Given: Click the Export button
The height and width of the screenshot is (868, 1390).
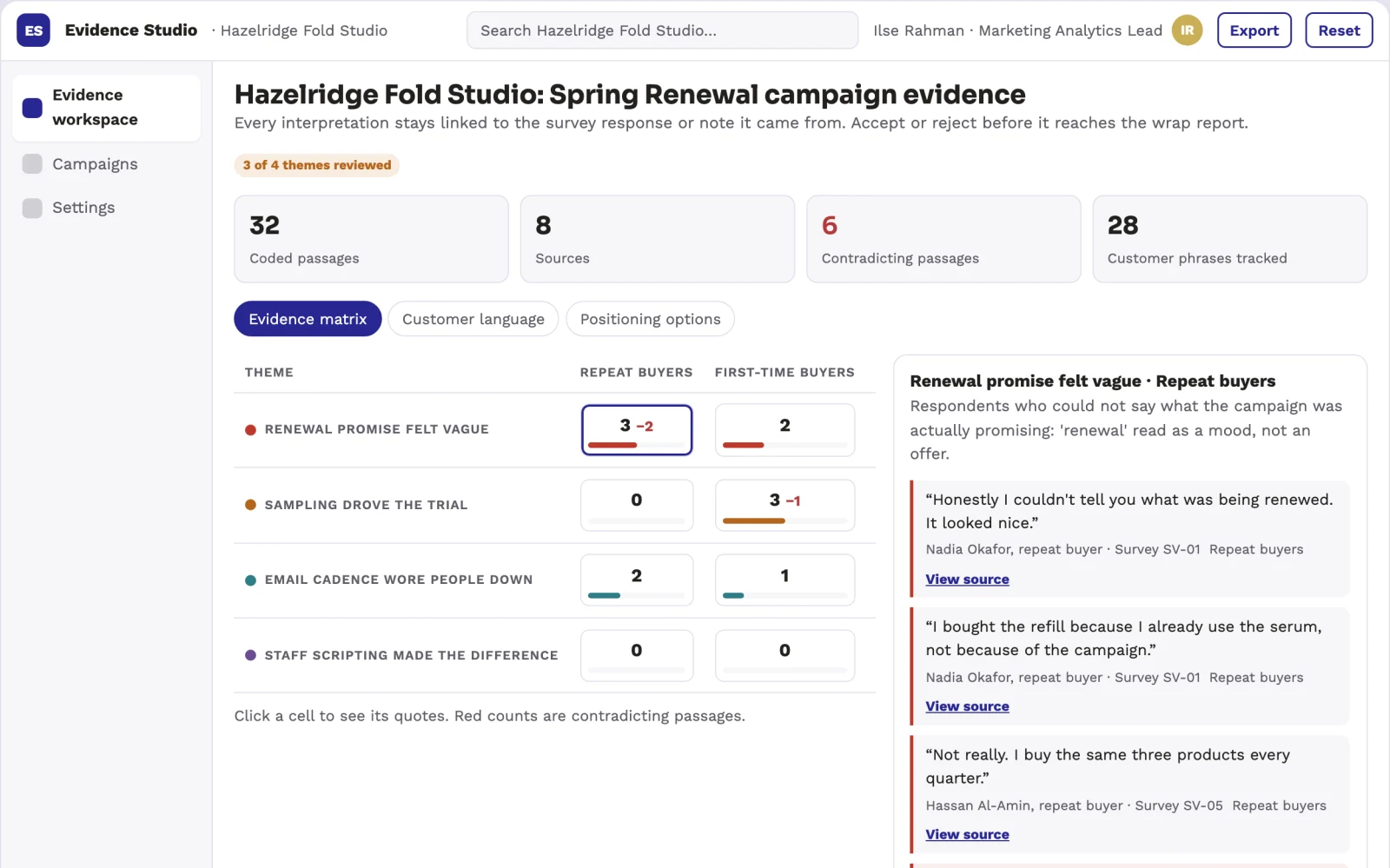Looking at the screenshot, I should [1254, 30].
